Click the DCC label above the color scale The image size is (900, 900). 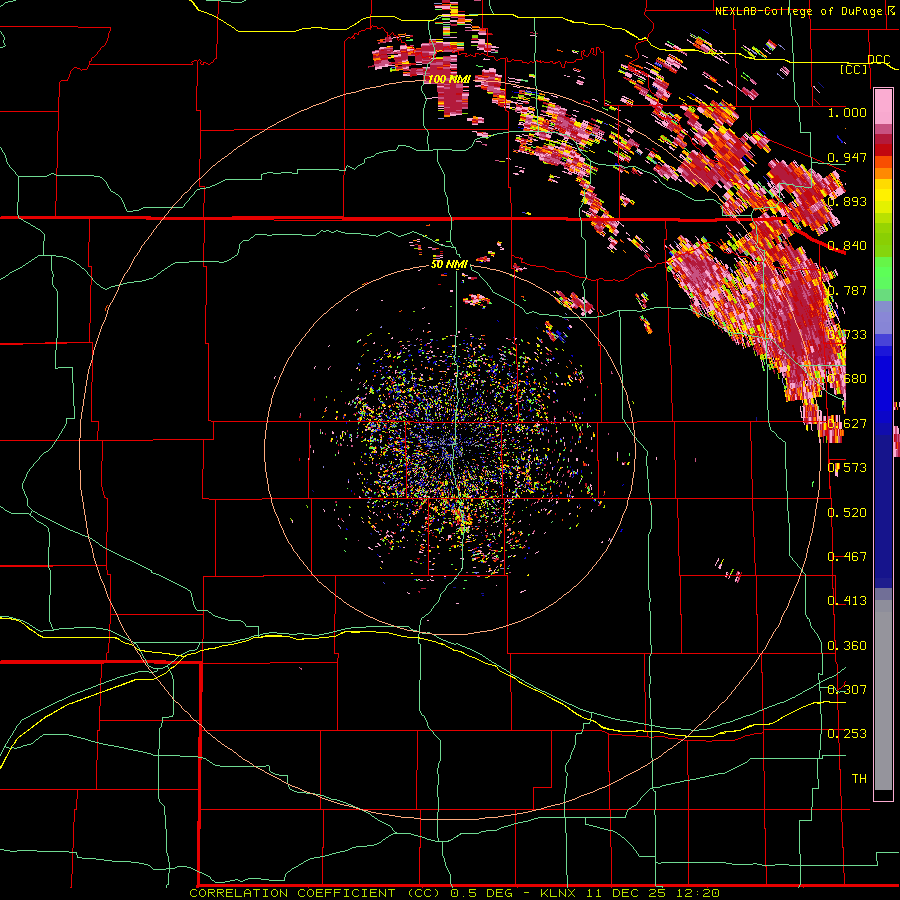click(x=878, y=60)
